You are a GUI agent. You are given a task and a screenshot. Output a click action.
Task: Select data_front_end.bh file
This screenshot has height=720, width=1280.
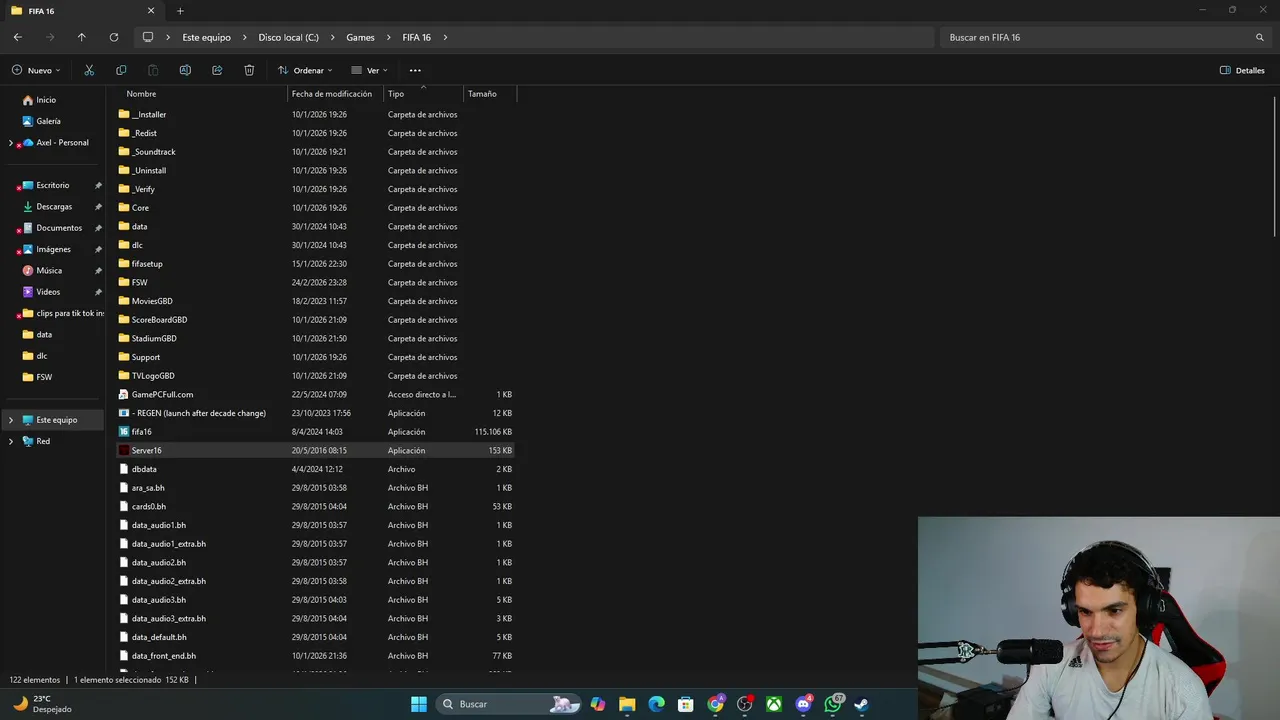(163, 656)
